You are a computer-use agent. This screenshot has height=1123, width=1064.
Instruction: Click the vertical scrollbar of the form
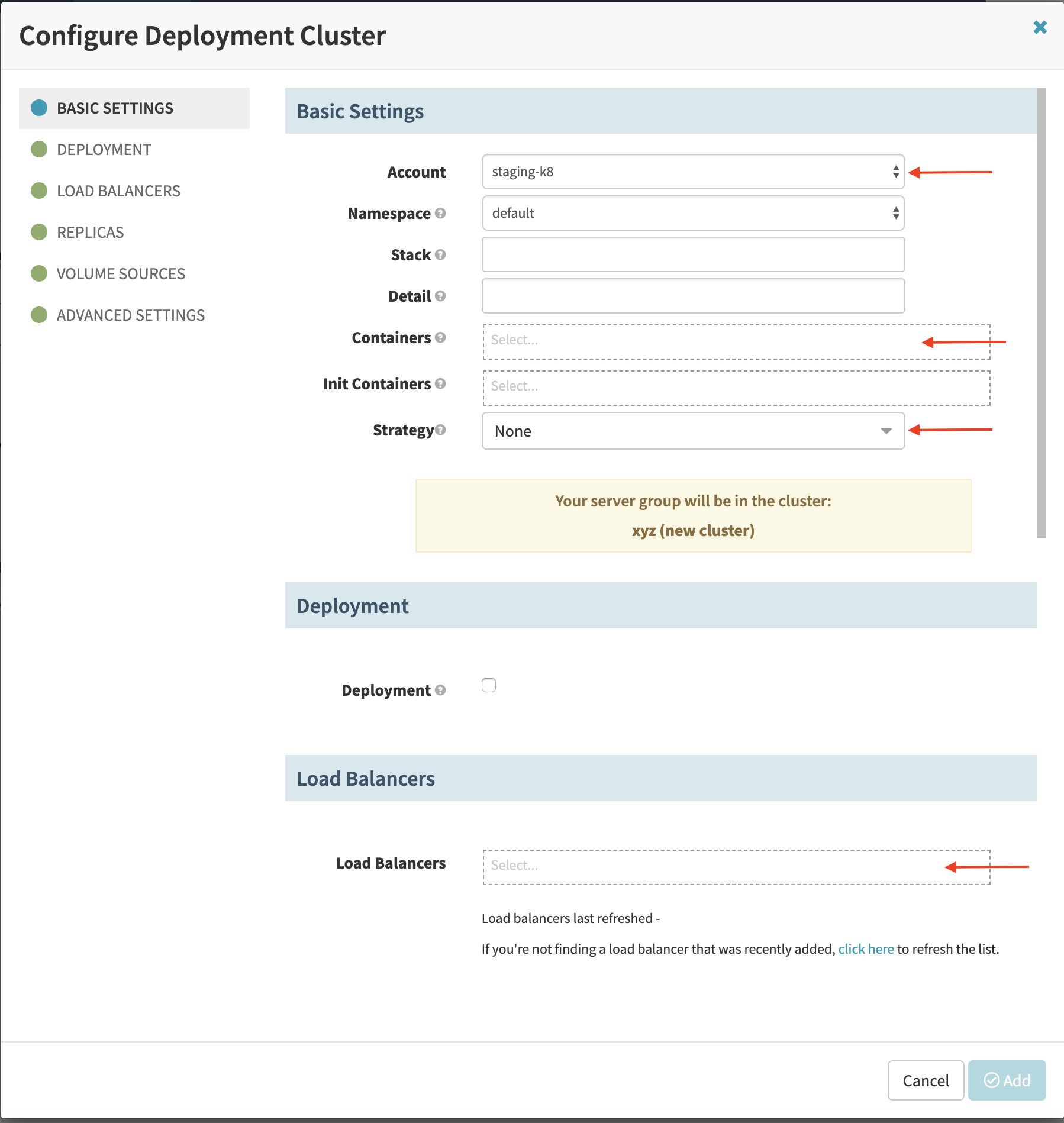(1042, 313)
